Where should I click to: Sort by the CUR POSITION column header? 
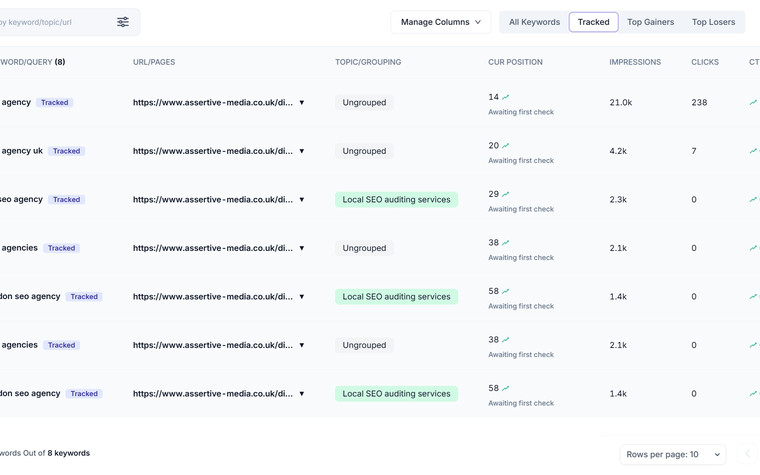(515, 62)
